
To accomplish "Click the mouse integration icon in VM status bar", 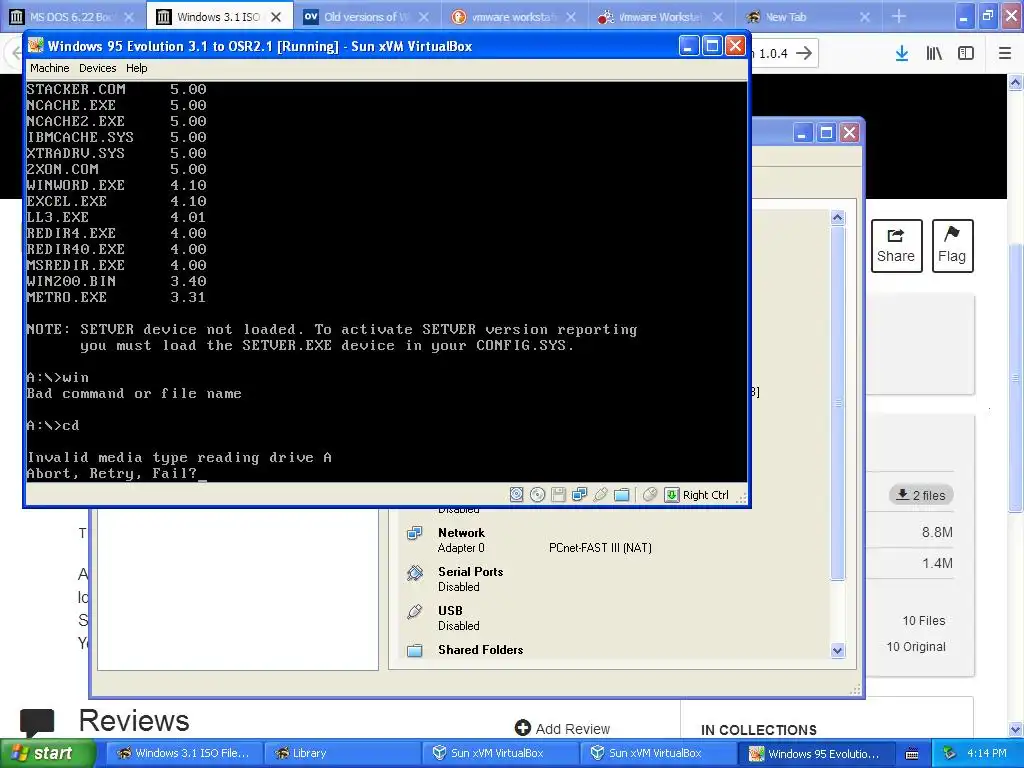I will coord(649,495).
